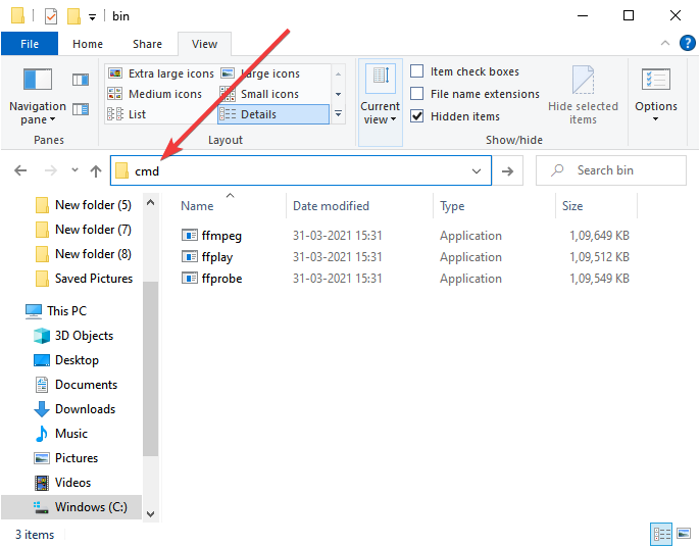
Task: Click the Back navigation arrow
Action: coord(20,171)
